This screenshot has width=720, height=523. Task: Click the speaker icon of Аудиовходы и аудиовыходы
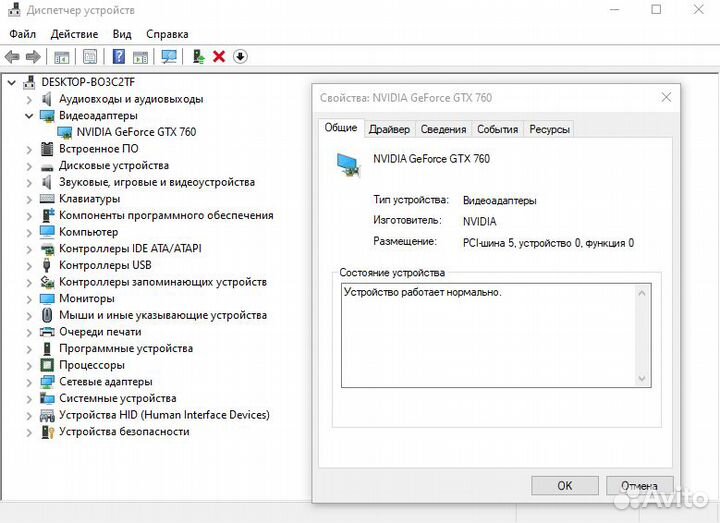pos(46,99)
